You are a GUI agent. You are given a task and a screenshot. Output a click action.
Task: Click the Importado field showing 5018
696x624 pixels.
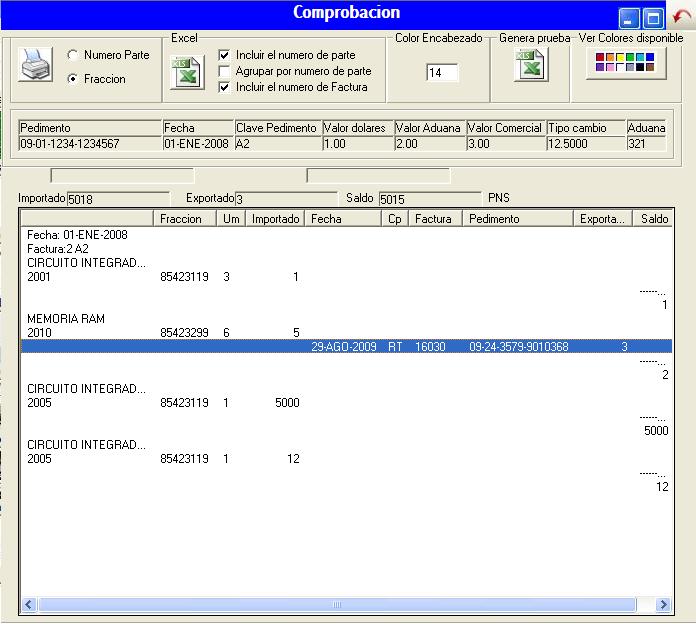[x=118, y=199]
